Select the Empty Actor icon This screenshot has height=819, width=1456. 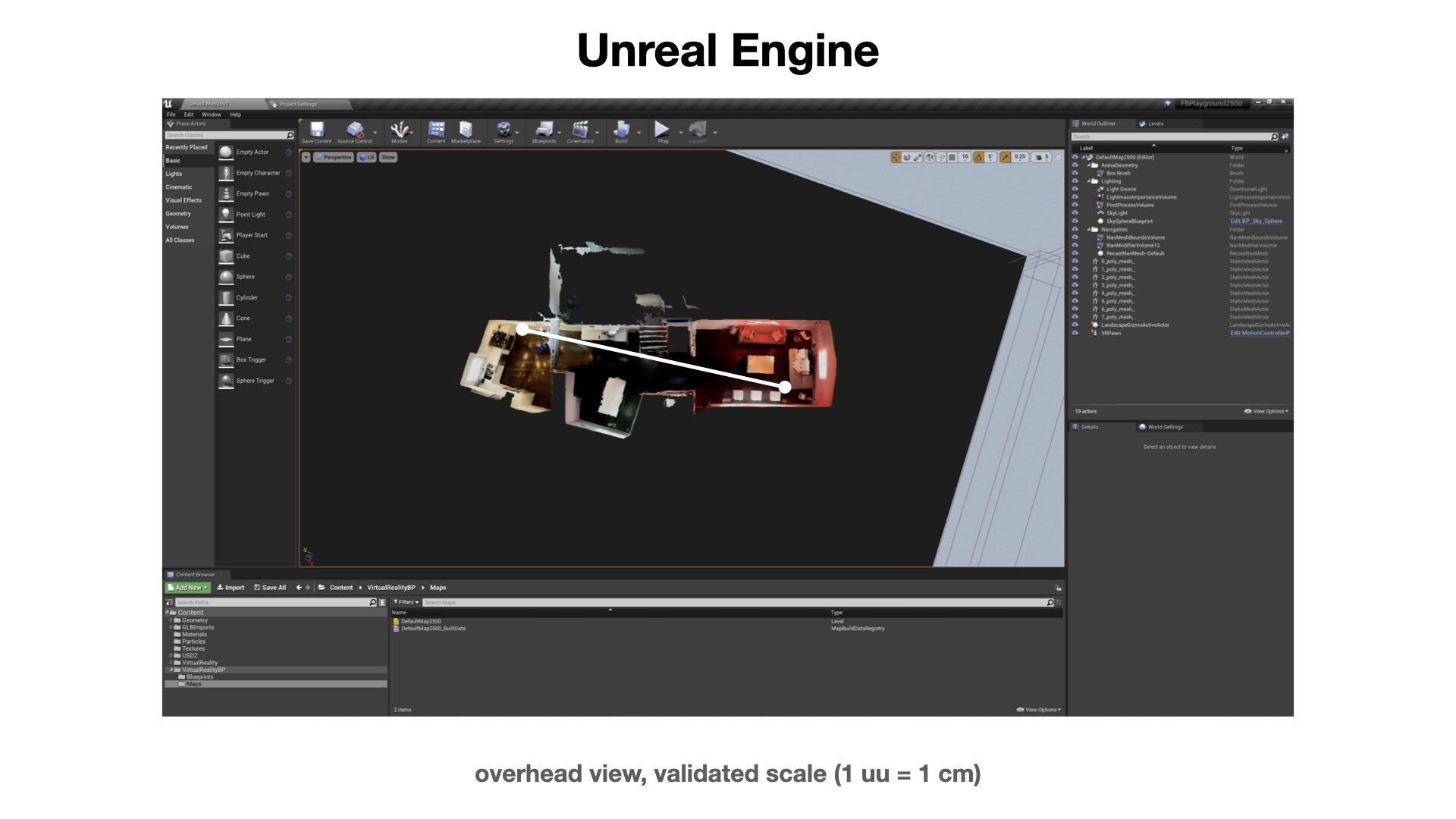(226, 152)
